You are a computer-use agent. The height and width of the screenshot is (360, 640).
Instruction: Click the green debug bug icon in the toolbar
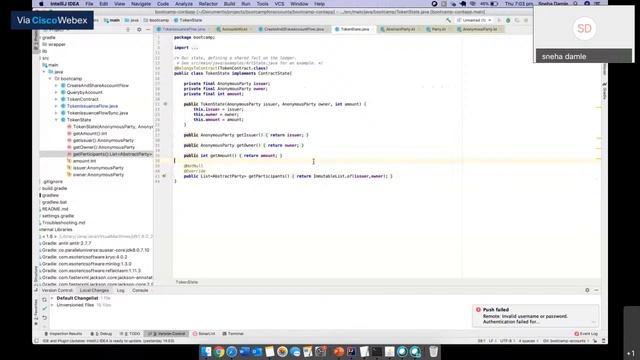[508, 20]
